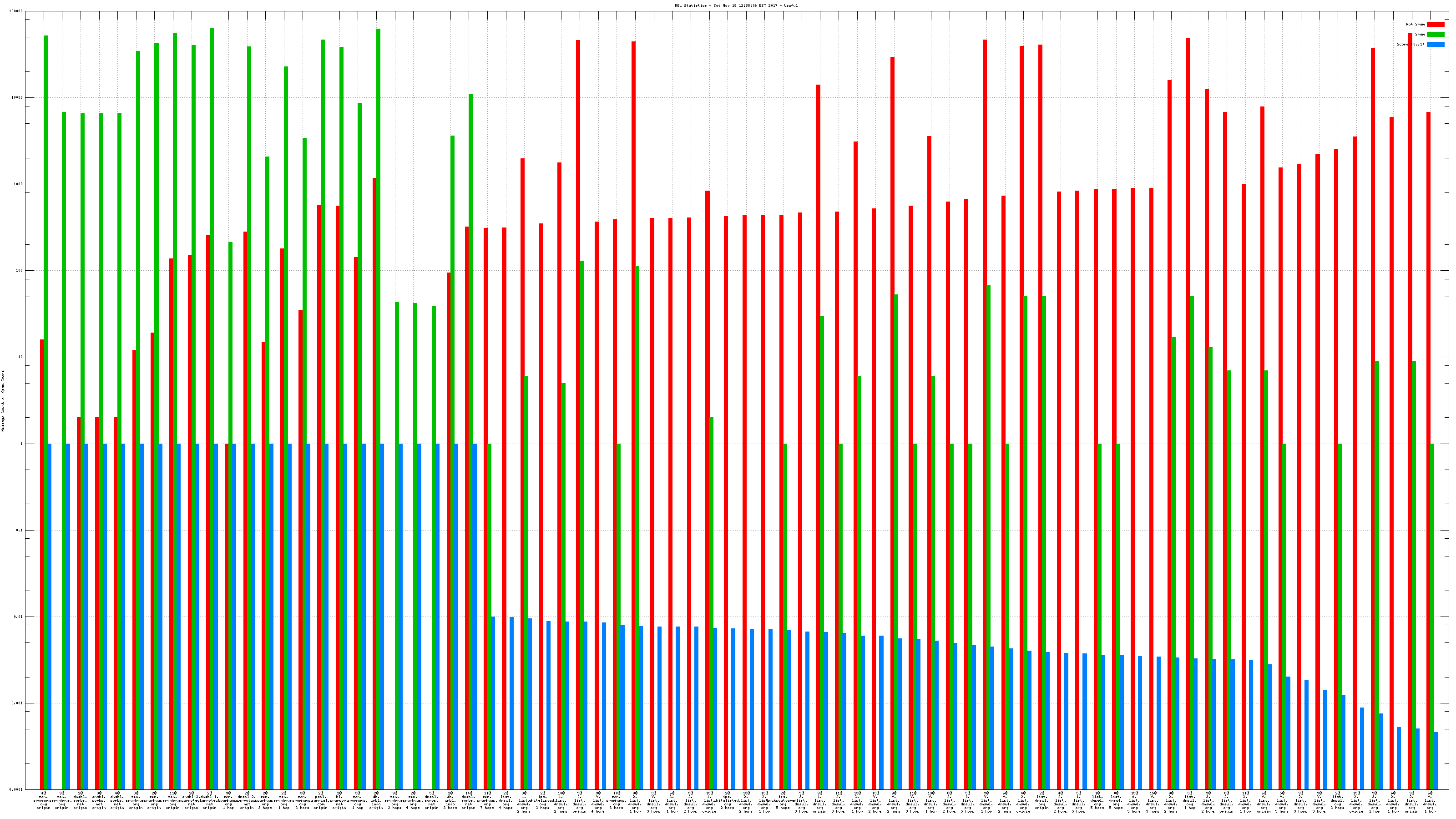Click the psbl.surriel.com origin axis label

tap(320, 800)
